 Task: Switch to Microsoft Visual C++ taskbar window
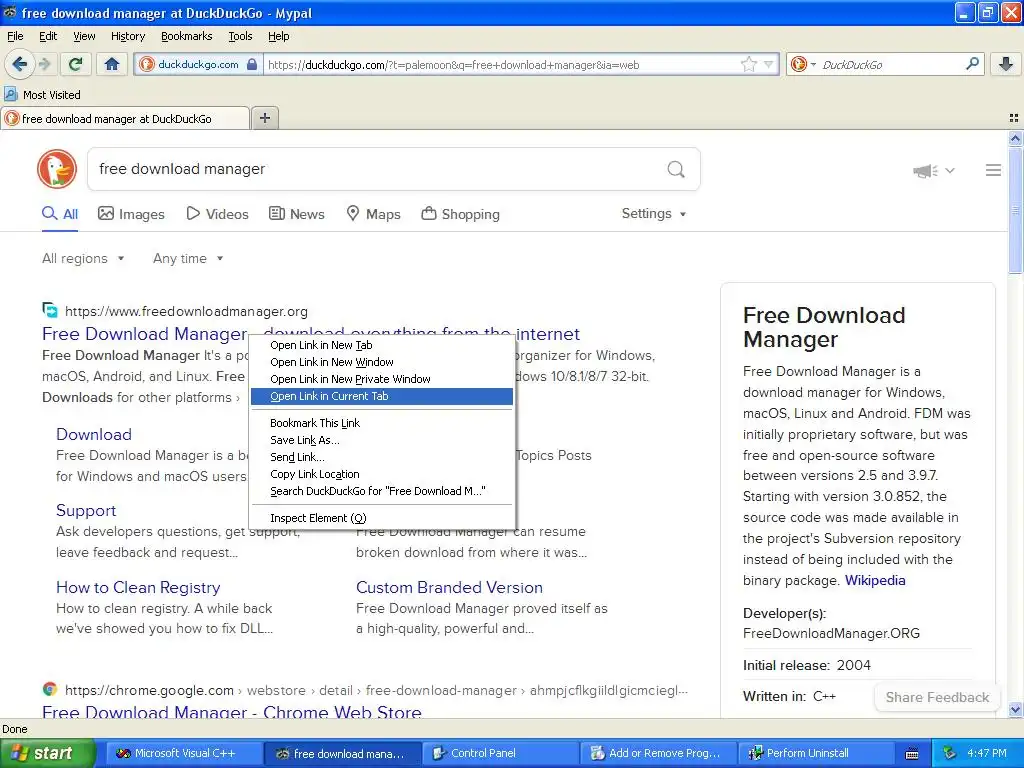coord(184,753)
